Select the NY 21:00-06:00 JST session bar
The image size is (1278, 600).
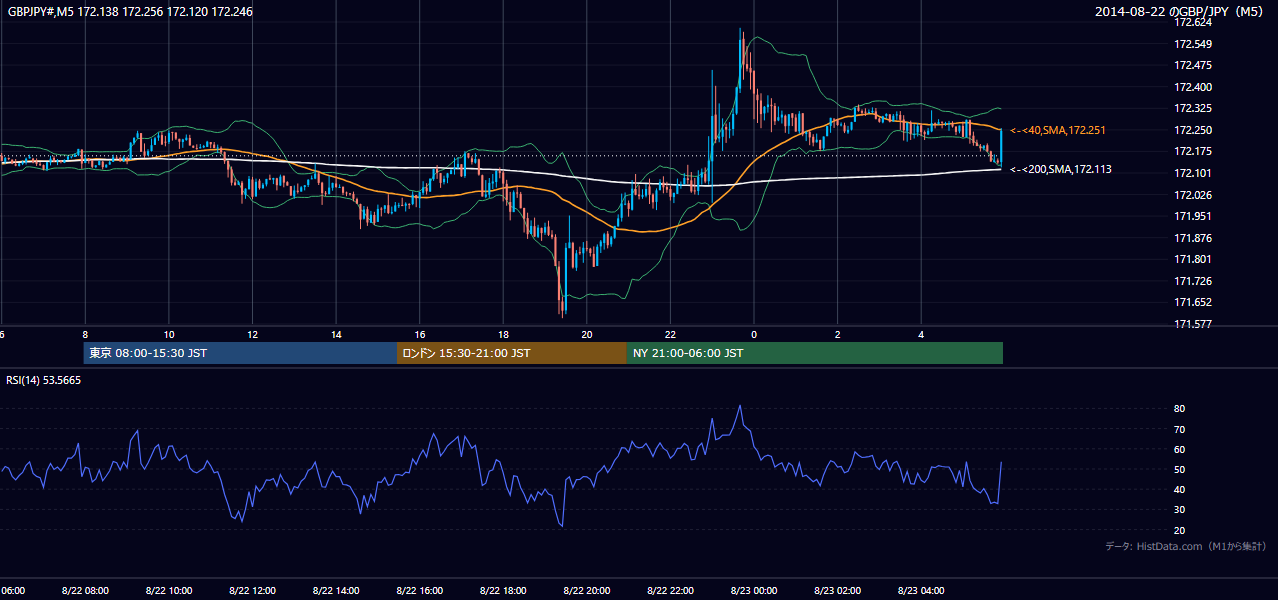[x=815, y=353]
